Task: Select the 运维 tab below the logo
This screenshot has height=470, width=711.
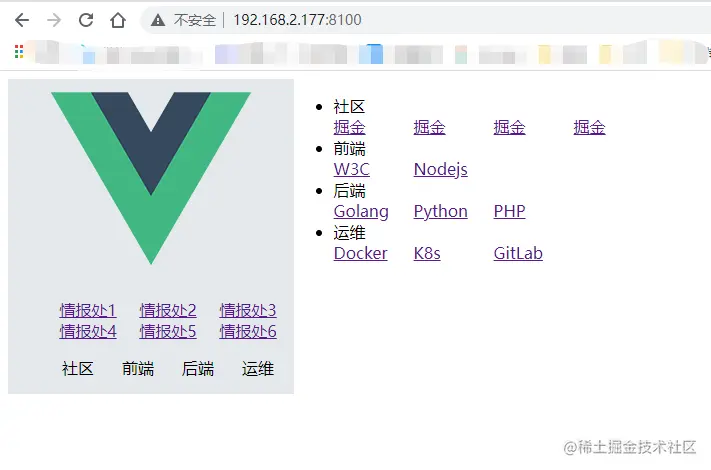Action: [258, 368]
